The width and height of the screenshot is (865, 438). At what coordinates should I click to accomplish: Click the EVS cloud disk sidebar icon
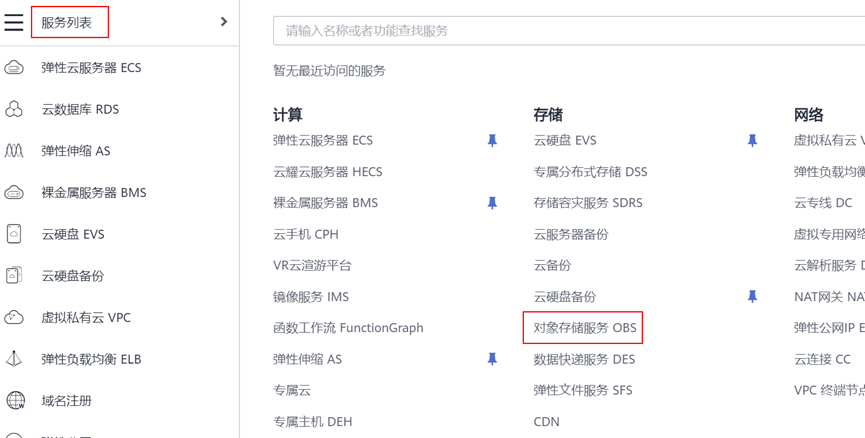point(14,234)
